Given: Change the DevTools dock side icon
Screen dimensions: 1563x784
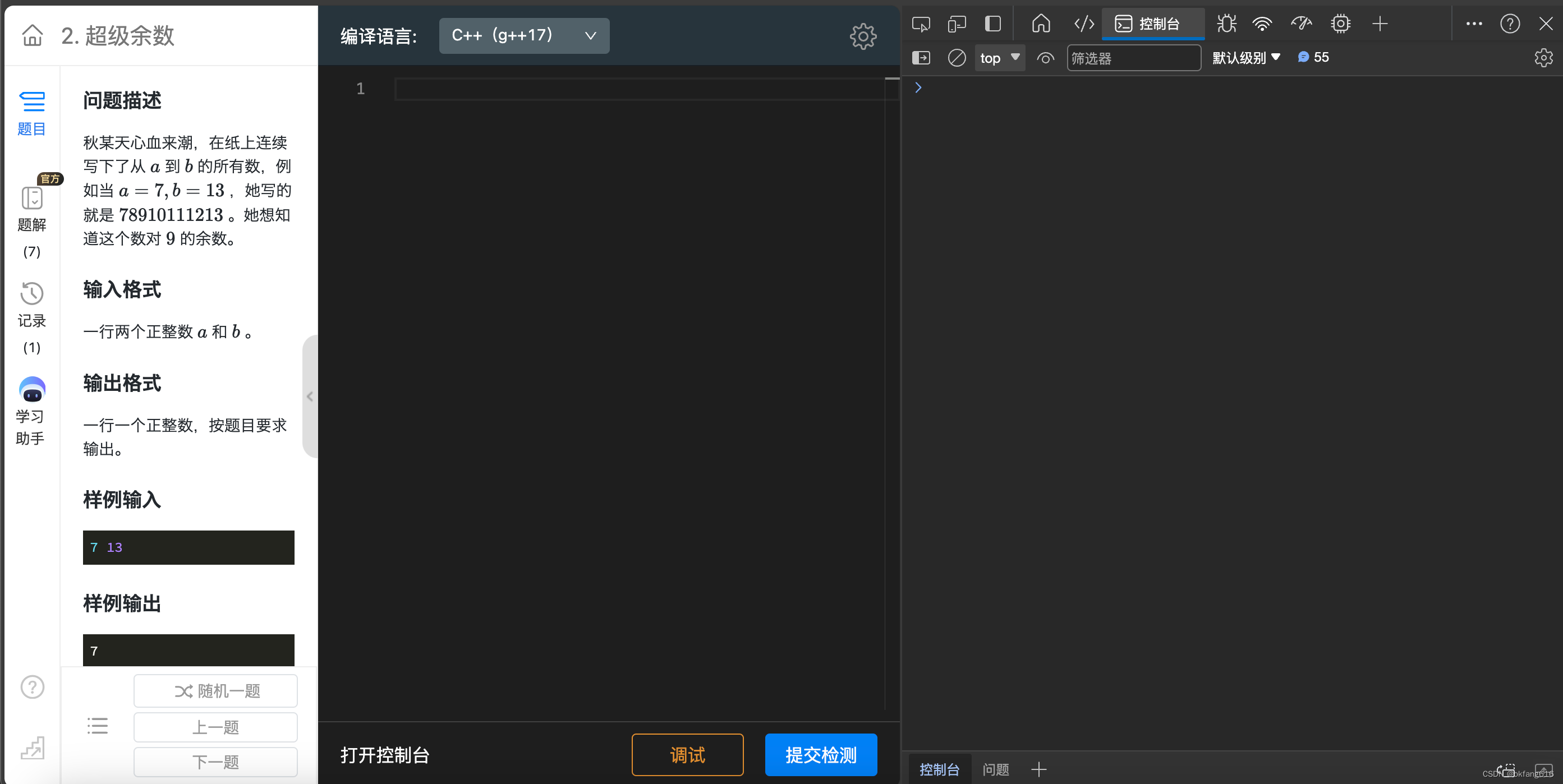Looking at the screenshot, I should [x=992, y=24].
